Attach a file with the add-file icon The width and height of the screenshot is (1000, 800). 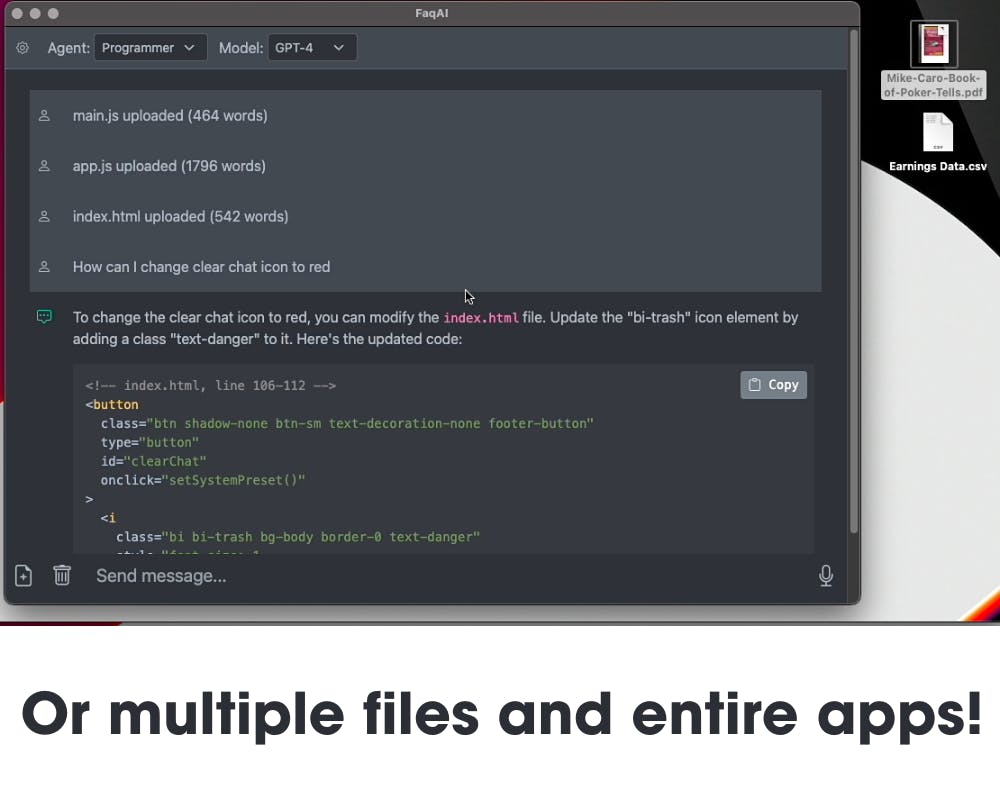click(x=24, y=575)
